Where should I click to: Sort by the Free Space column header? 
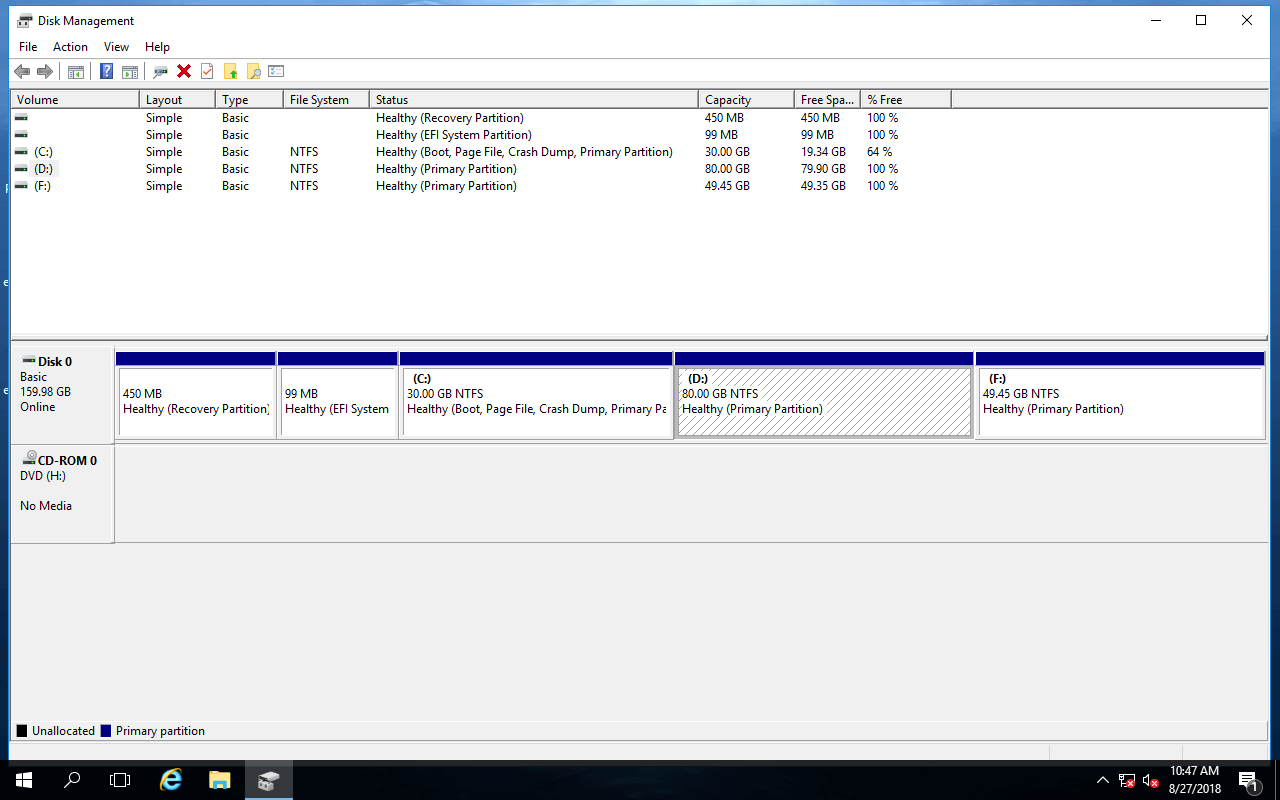pos(828,100)
